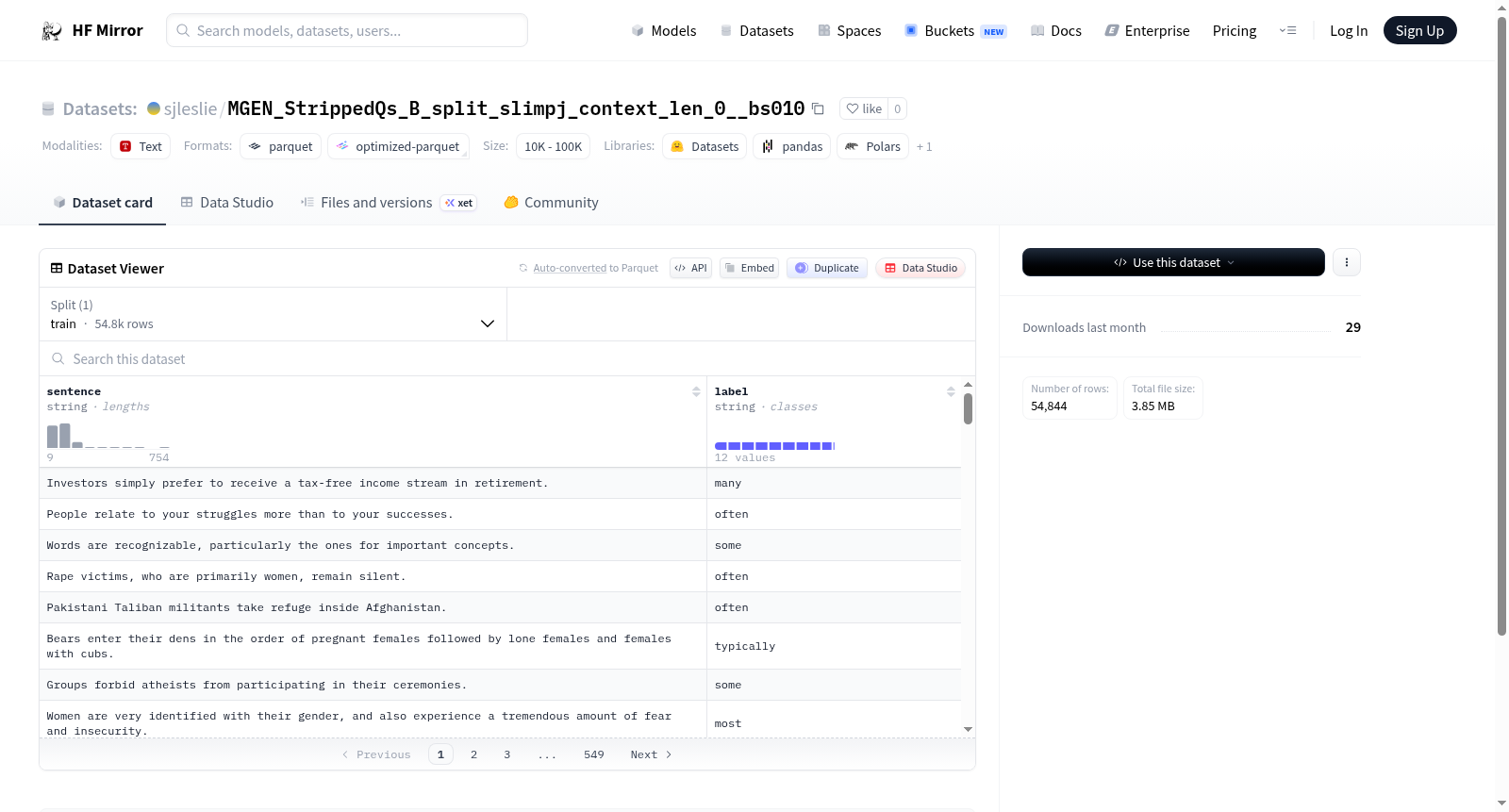
Task: Expand the Split train dropdown
Action: (273, 314)
